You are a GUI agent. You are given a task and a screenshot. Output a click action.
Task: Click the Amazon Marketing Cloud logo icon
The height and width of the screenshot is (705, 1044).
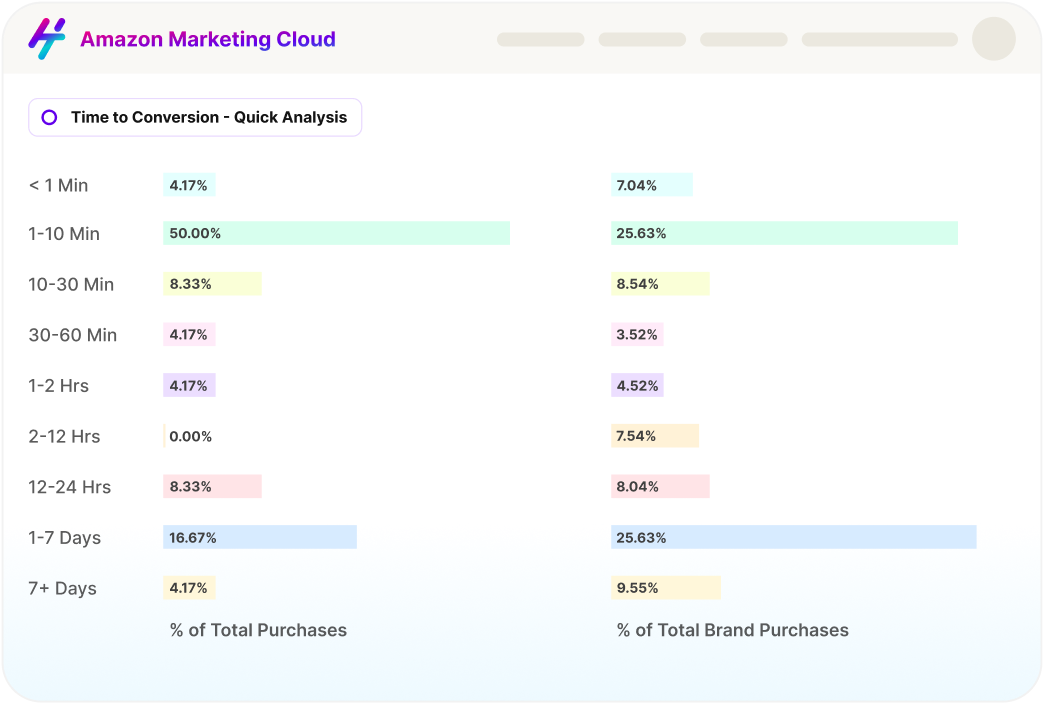coord(48,38)
